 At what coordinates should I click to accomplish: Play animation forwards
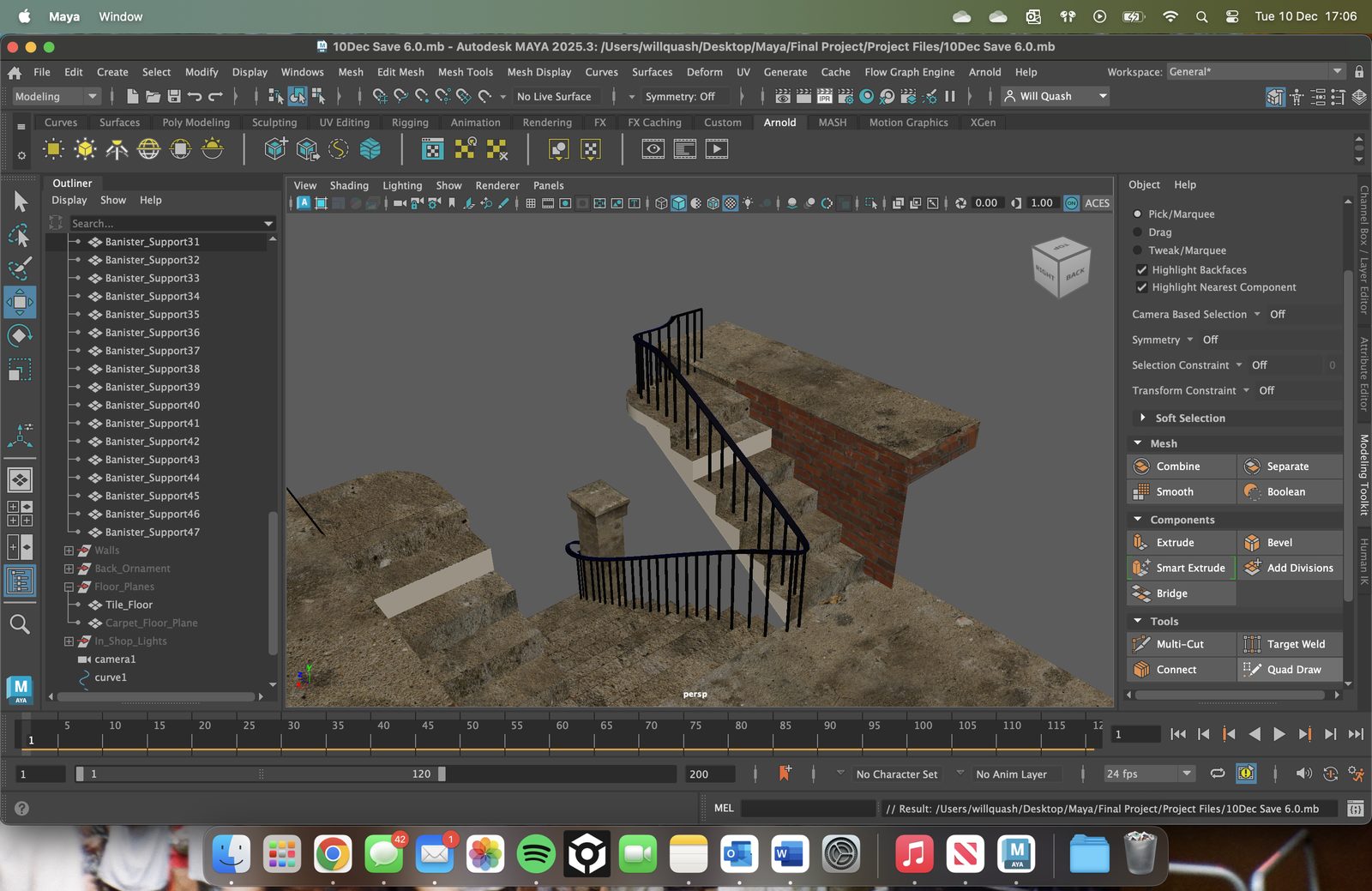[x=1279, y=734]
